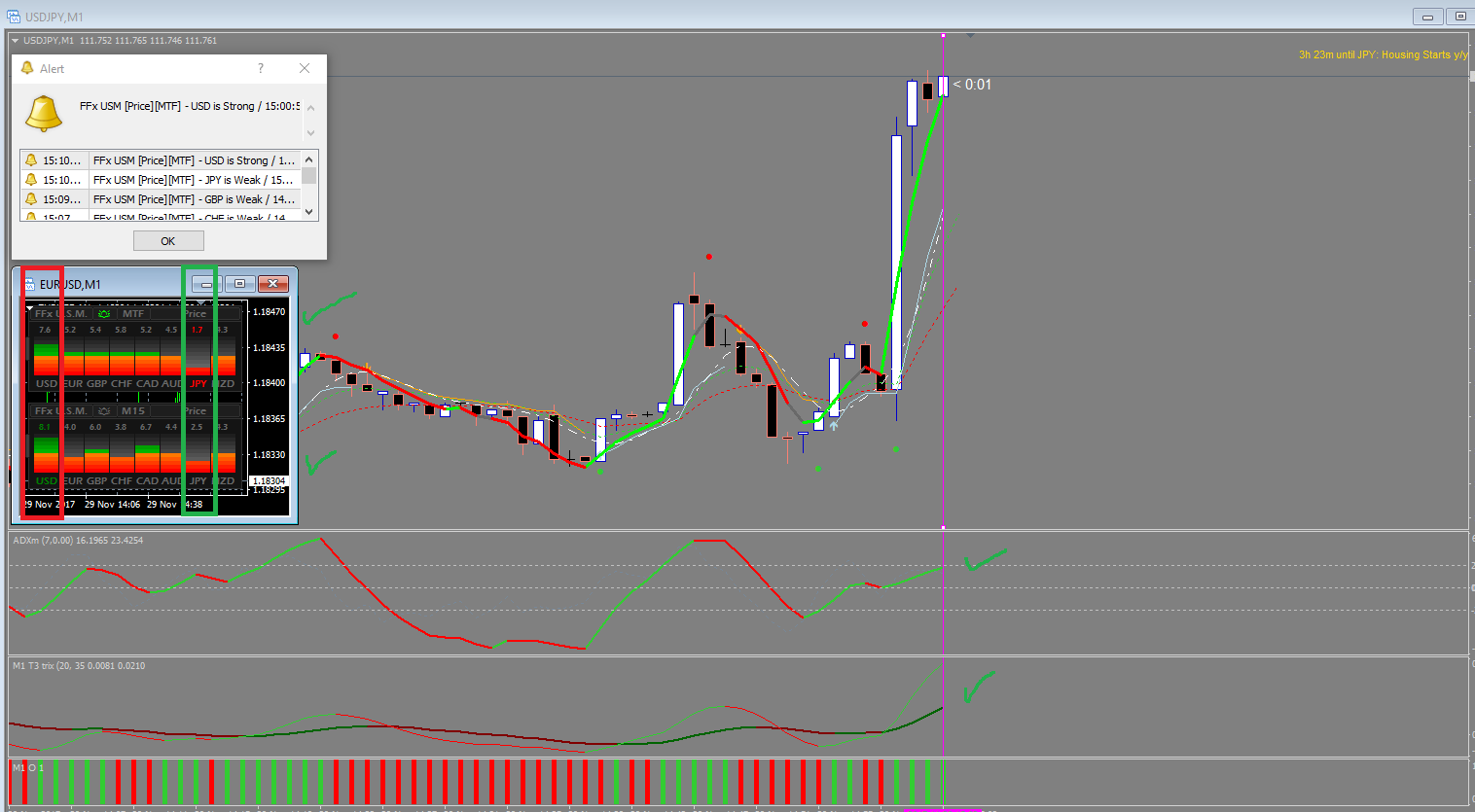Click the large yellow bell icon
The width and height of the screenshot is (1475, 812).
click(44, 113)
